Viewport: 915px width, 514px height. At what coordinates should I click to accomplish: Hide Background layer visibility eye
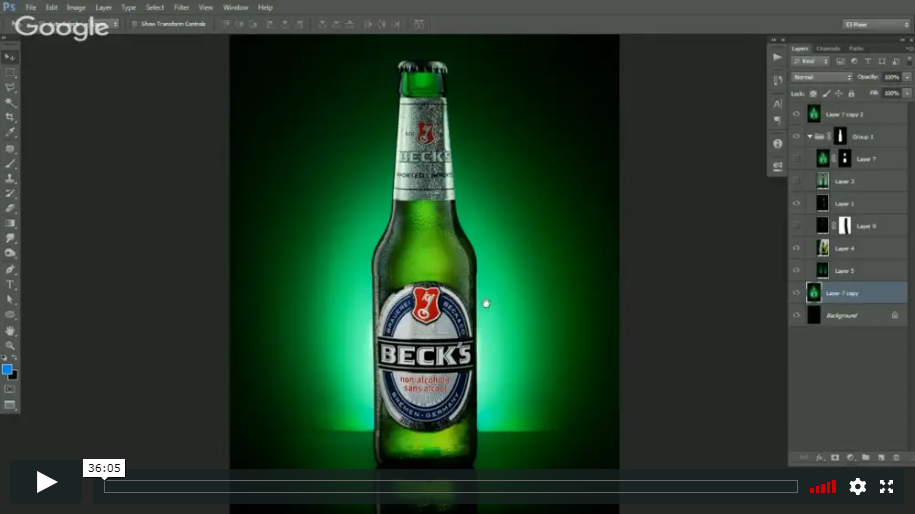click(797, 315)
